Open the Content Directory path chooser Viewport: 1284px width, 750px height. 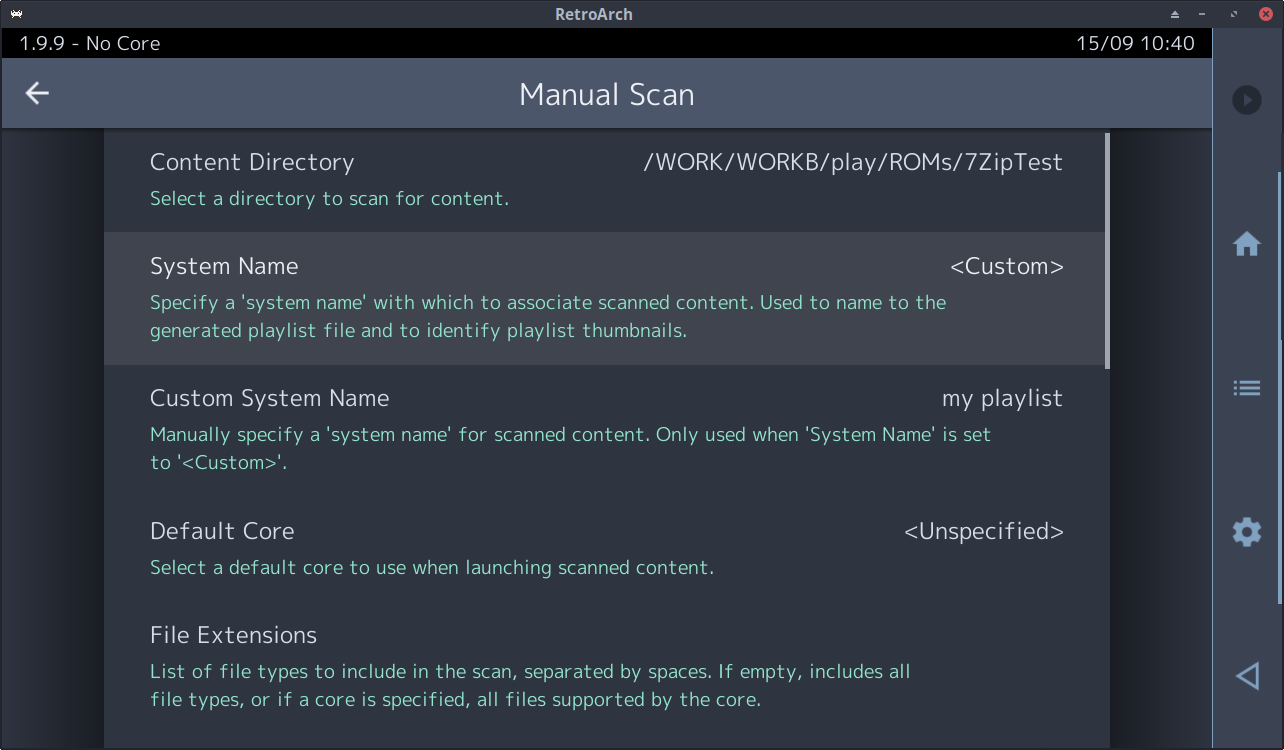[853, 161]
